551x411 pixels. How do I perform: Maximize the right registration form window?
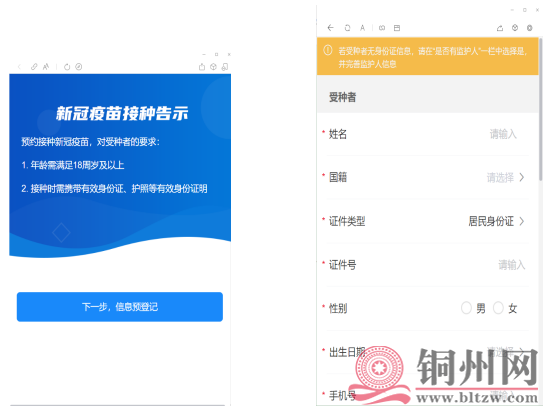point(525,10)
